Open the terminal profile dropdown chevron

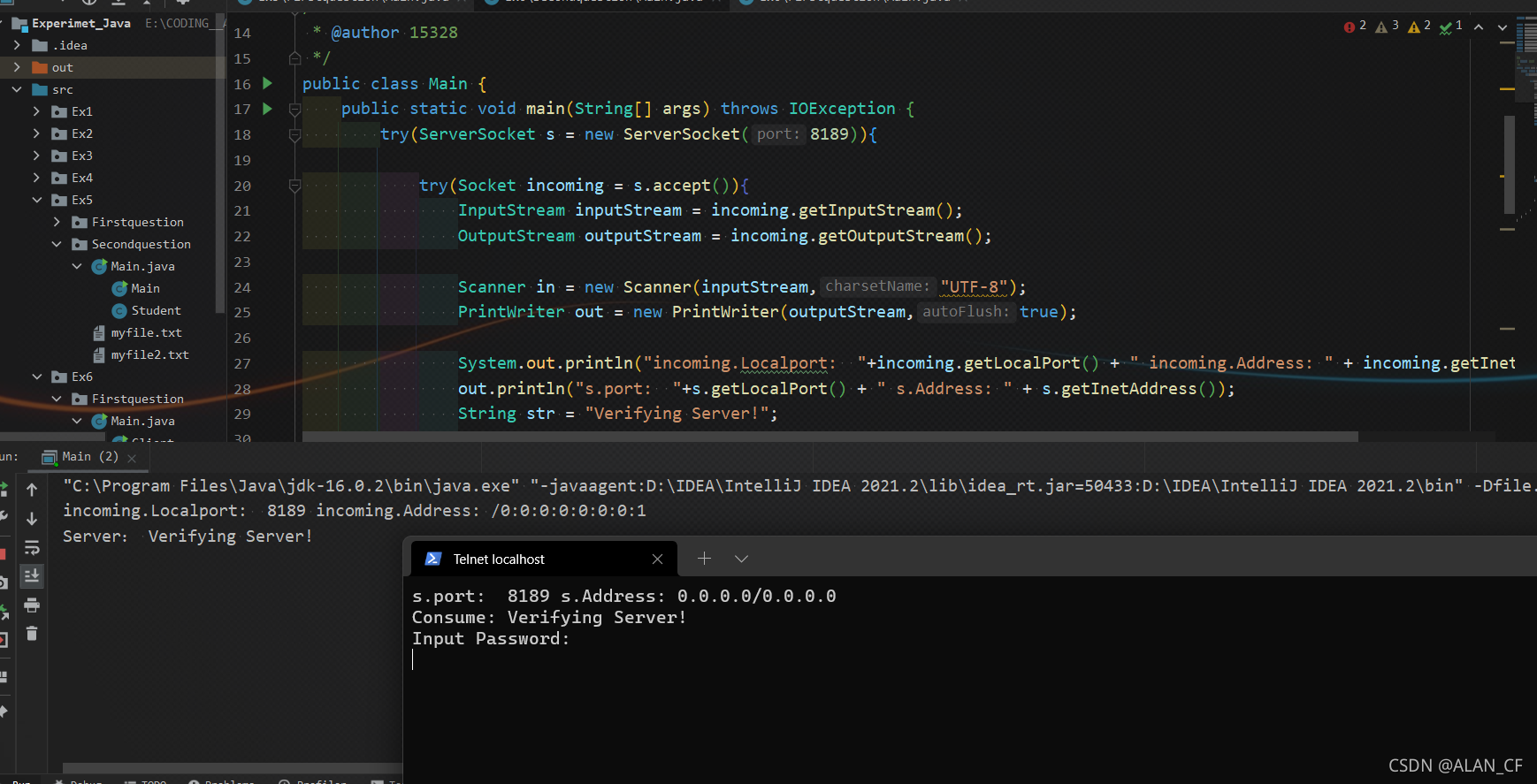741,559
